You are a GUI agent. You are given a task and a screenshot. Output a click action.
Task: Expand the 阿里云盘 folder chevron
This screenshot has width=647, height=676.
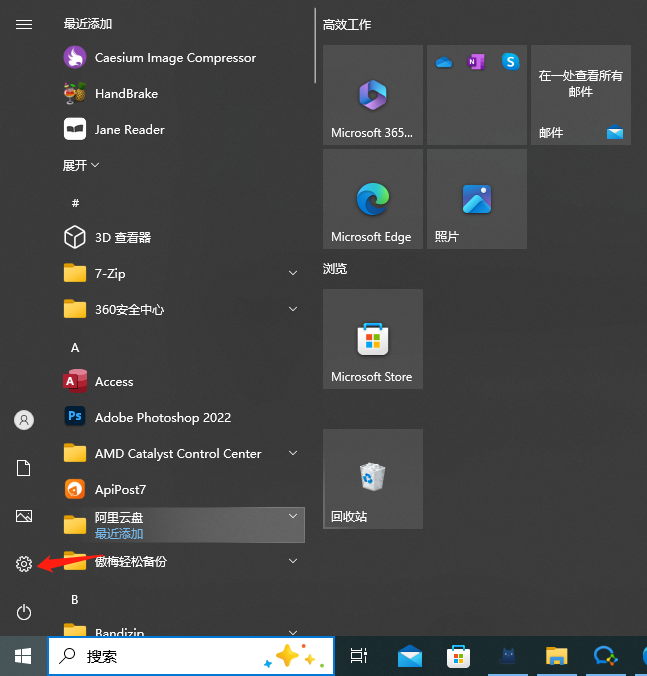click(293, 516)
